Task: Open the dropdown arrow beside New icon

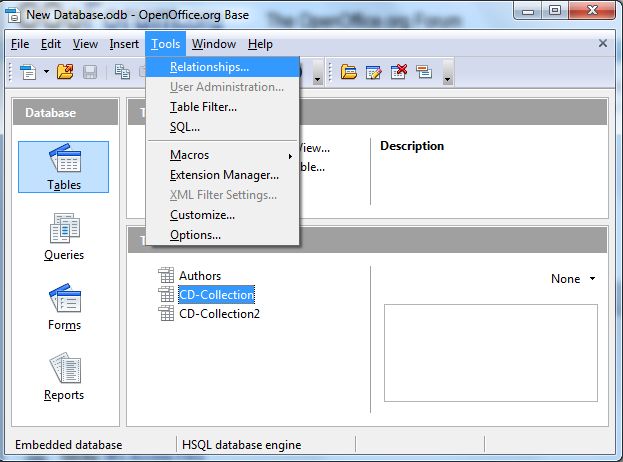Action: [44, 73]
